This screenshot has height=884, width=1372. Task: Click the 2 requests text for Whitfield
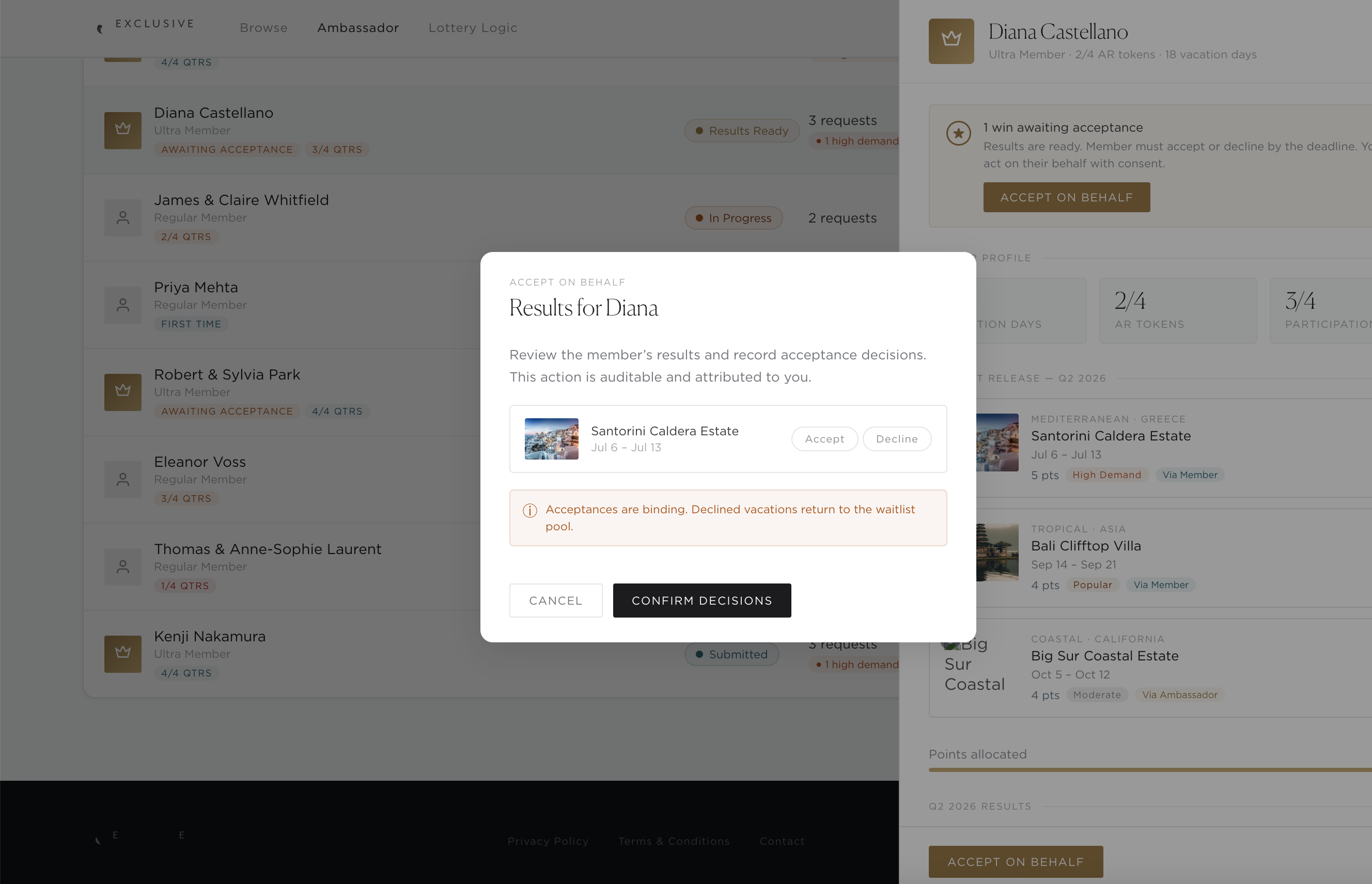[842, 218]
